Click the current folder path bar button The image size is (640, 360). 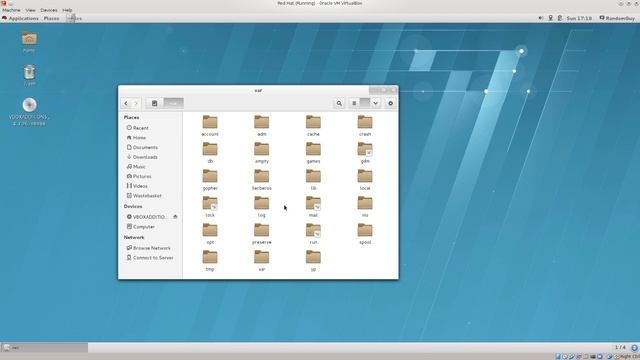click(x=173, y=103)
